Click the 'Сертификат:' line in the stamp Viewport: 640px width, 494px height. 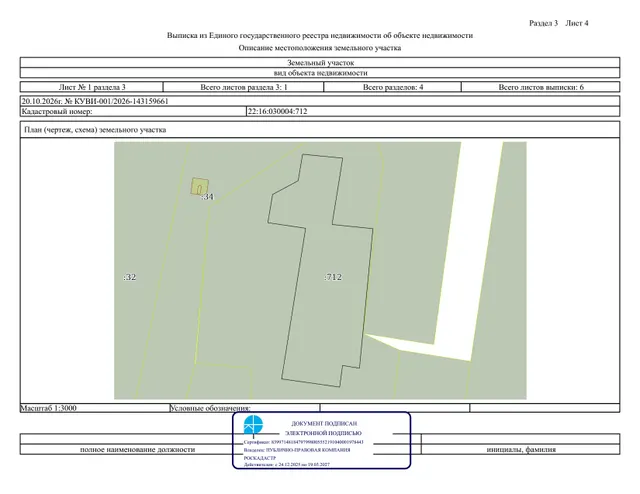pos(304,442)
